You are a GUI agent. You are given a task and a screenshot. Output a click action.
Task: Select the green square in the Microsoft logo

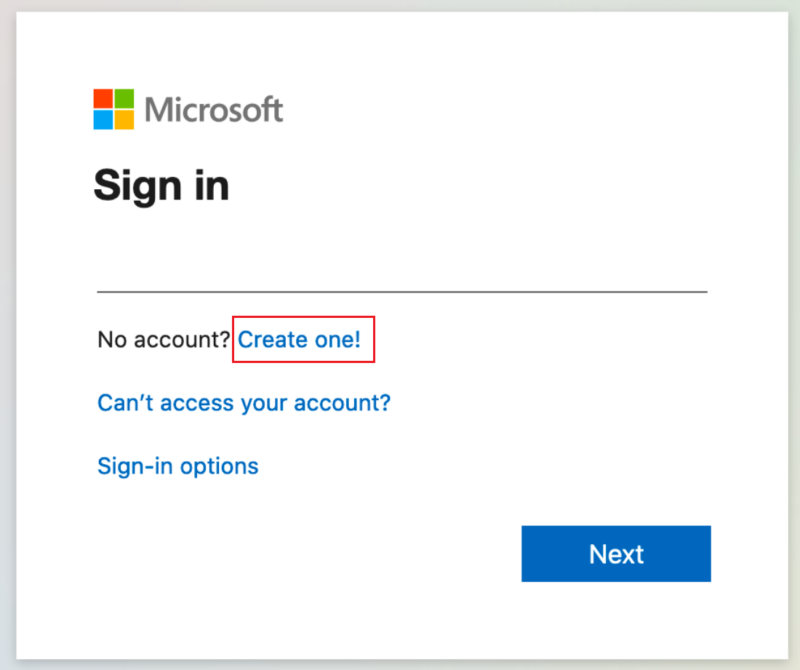[123, 98]
